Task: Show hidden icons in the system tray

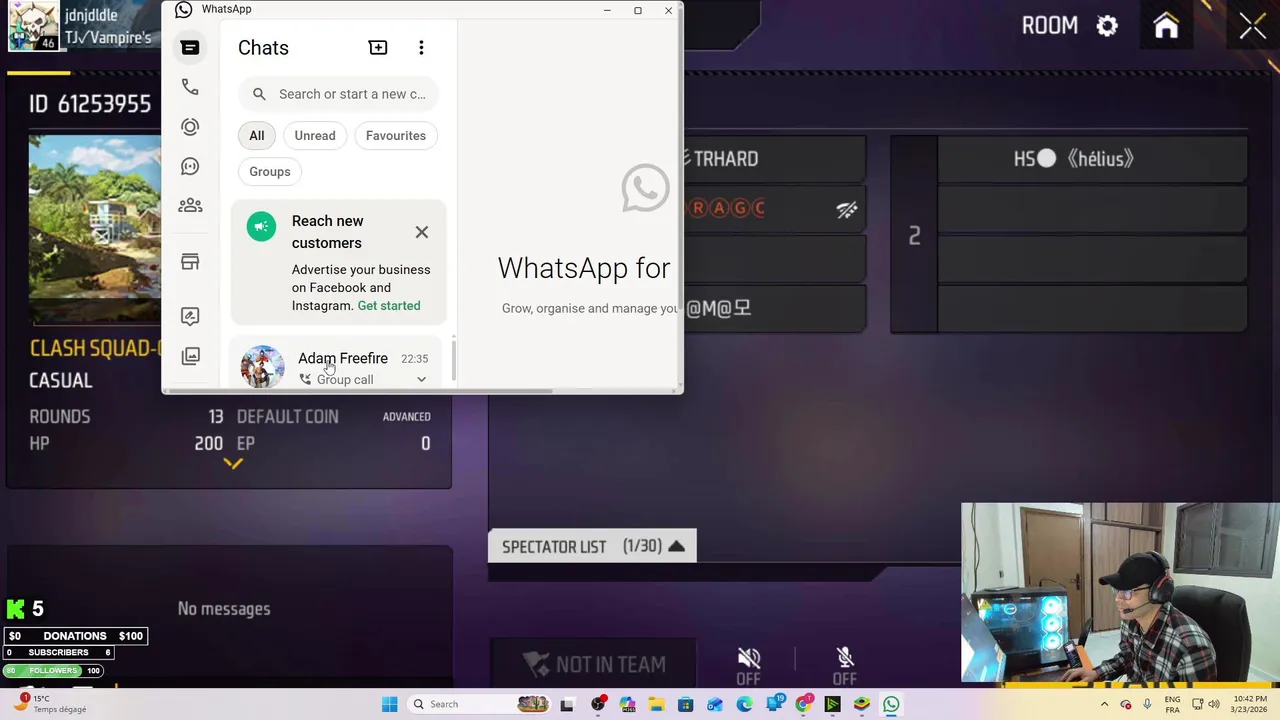Action: tap(1104, 704)
